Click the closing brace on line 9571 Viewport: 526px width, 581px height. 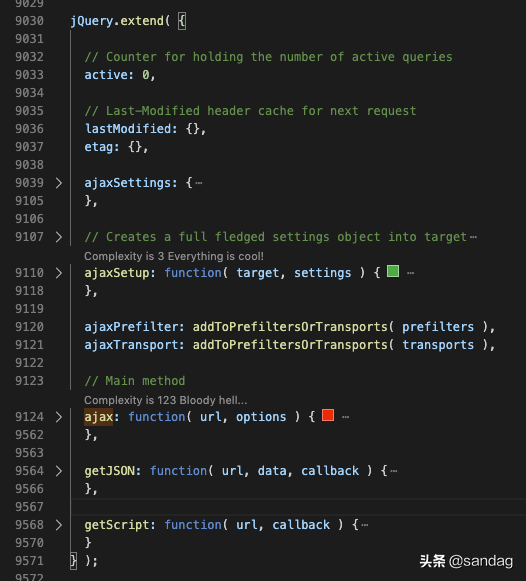coord(74,561)
